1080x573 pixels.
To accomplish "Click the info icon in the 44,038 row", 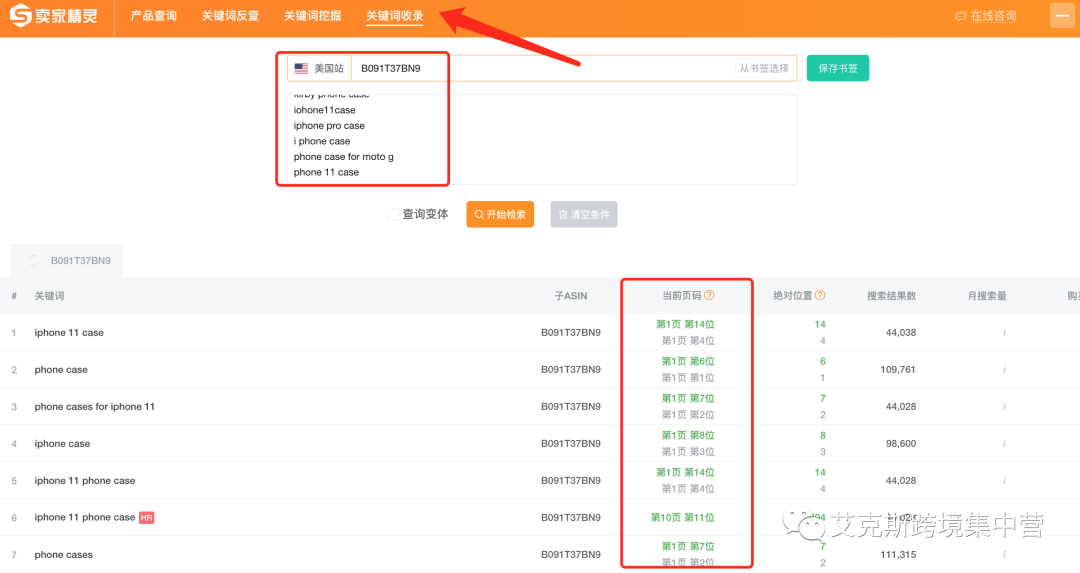I will coord(1004,333).
